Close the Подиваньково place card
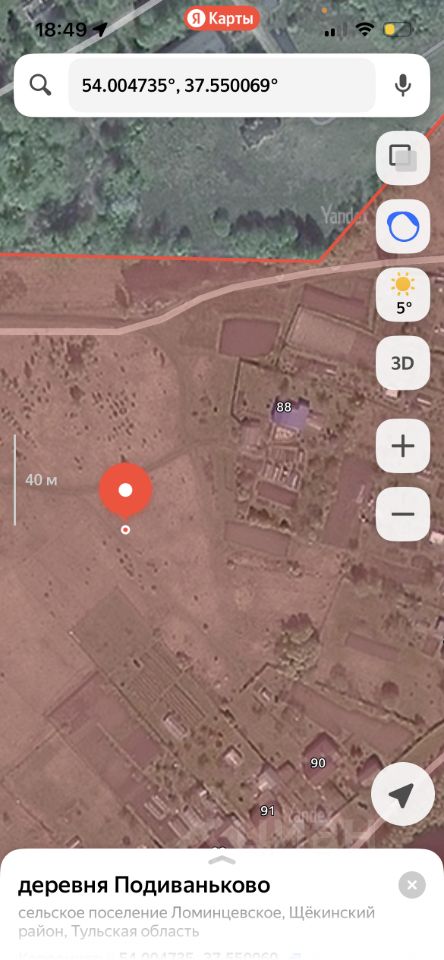The height and width of the screenshot is (960, 444). pyautogui.click(x=412, y=885)
